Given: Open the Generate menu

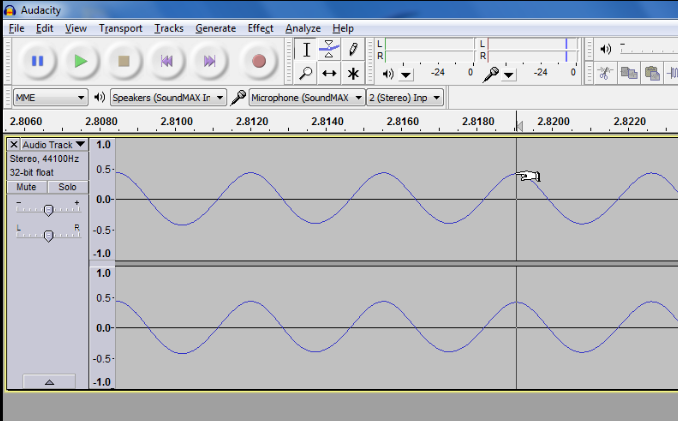Looking at the screenshot, I should coord(215,28).
